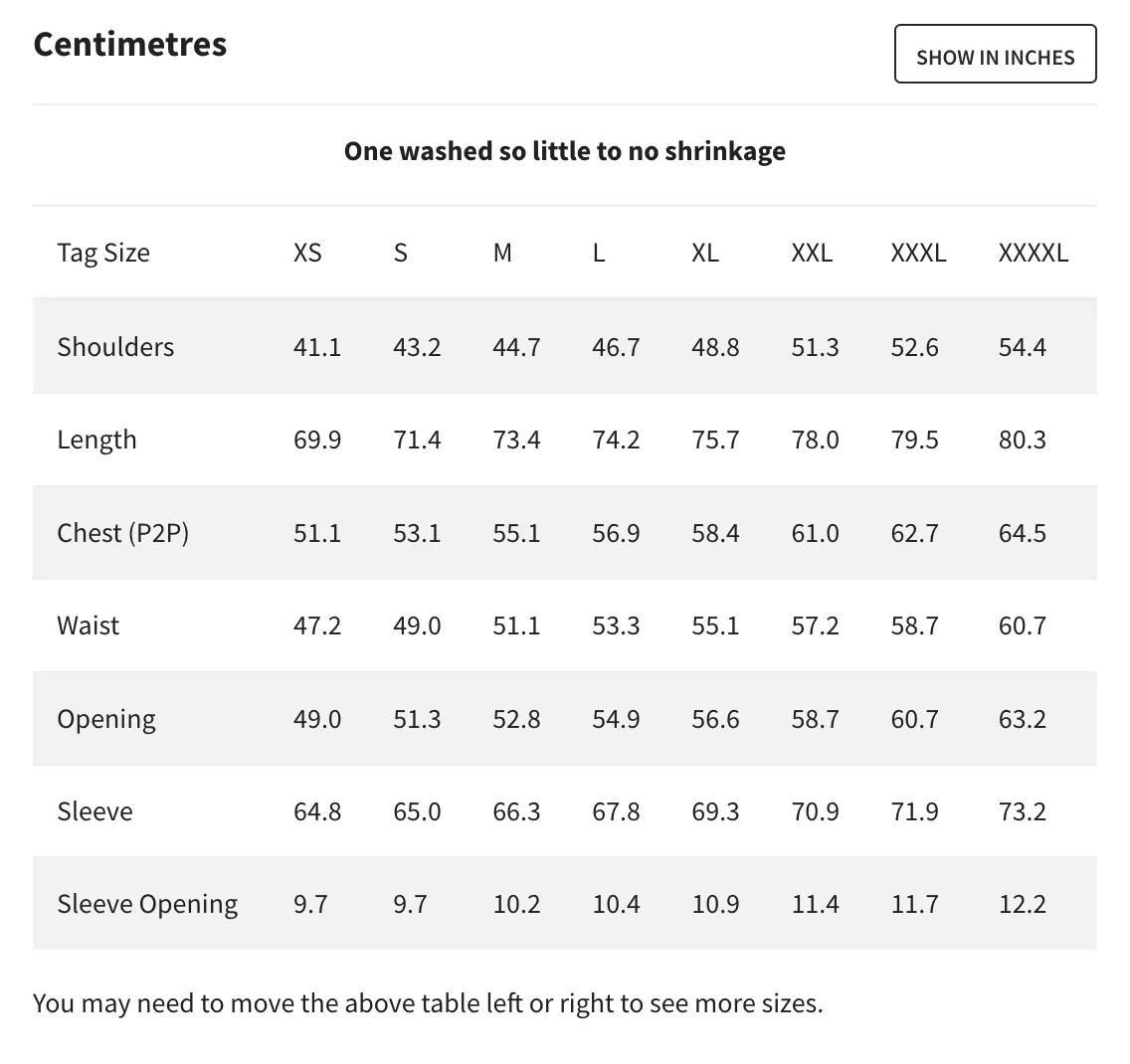This screenshot has height=1064, width=1130.
Task: Click Length value 80.3 for XXXXL
Action: pyautogui.click(x=1022, y=440)
